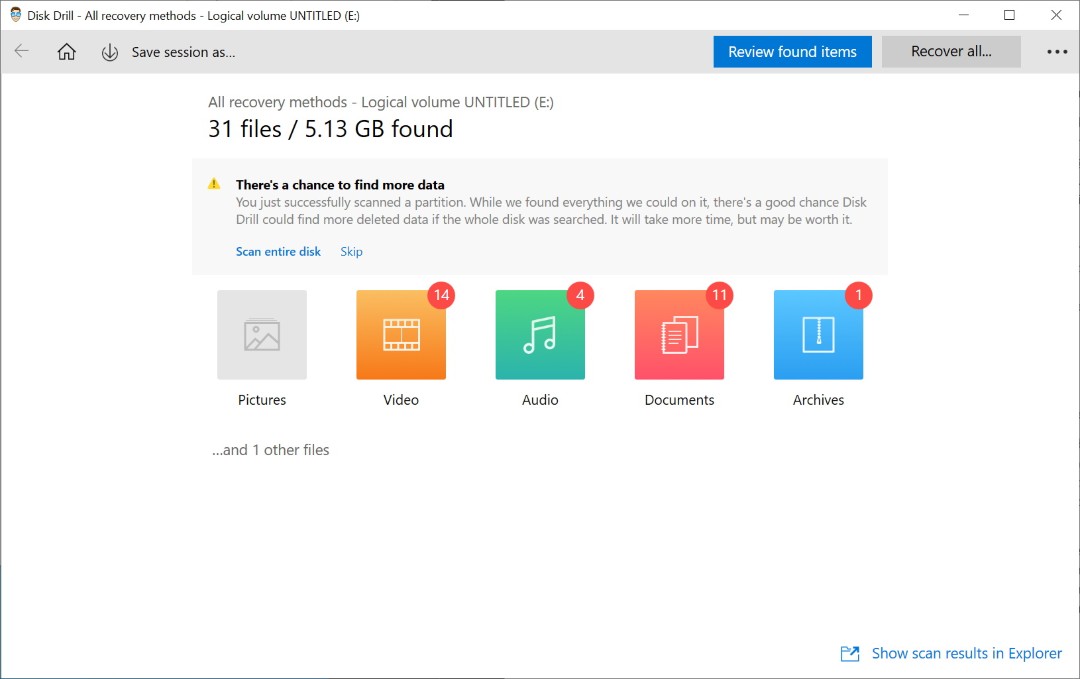
Task: Click the Save session download icon
Action: coord(110,52)
